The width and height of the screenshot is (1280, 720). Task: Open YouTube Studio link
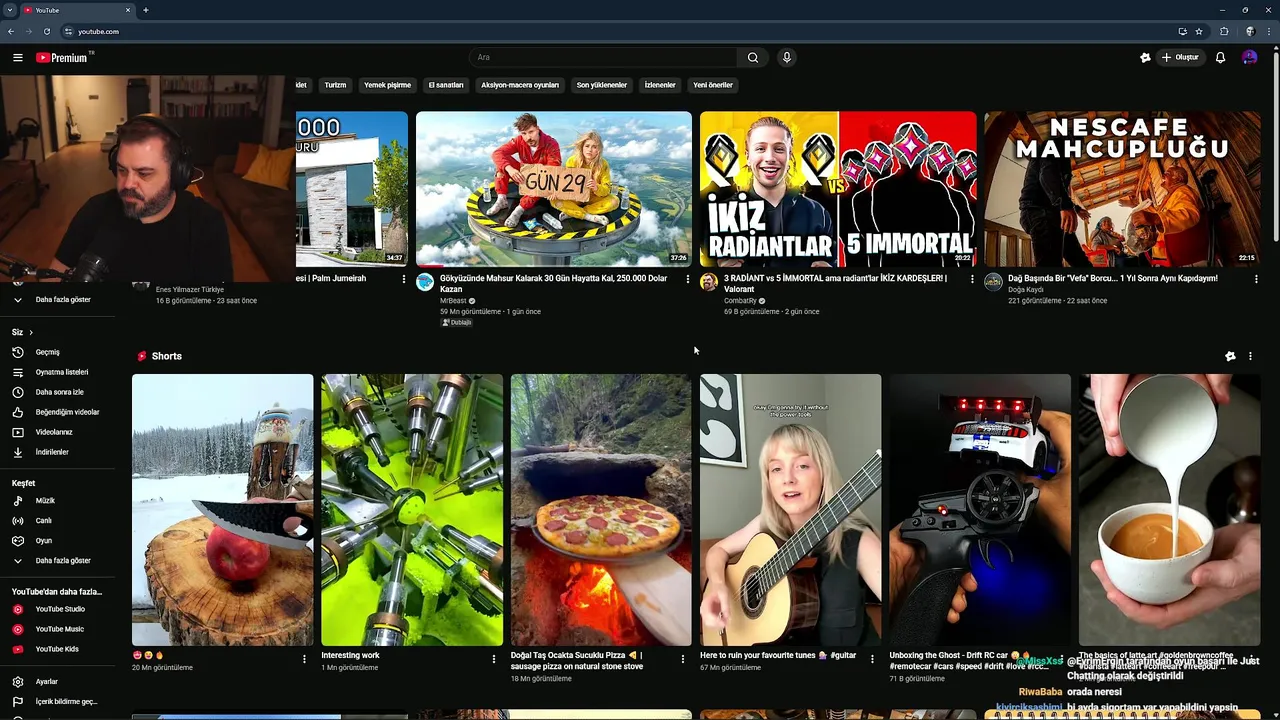click(x=58, y=609)
